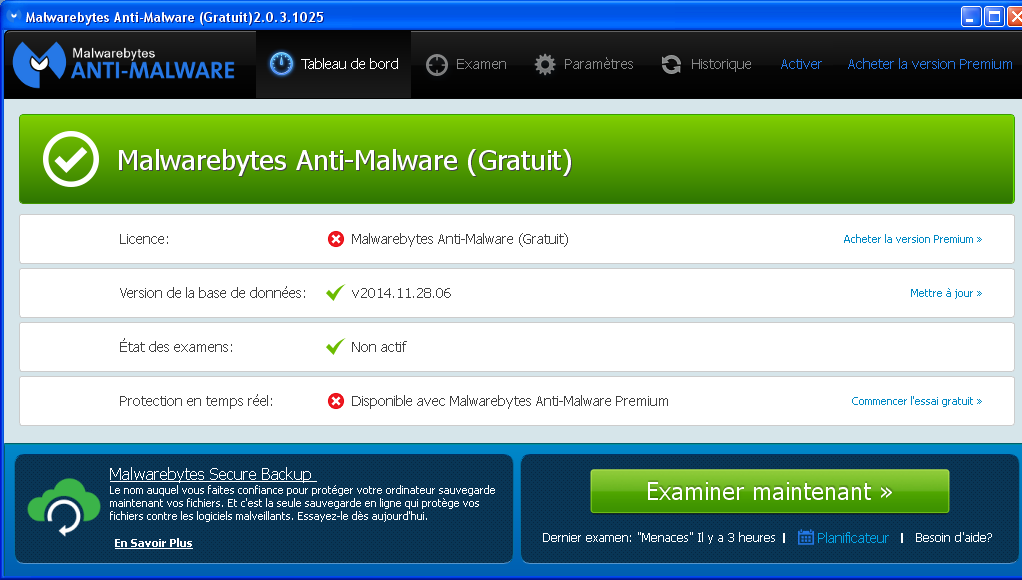The image size is (1022, 580).
Task: Open the Paramètres tab
Action: (584, 64)
